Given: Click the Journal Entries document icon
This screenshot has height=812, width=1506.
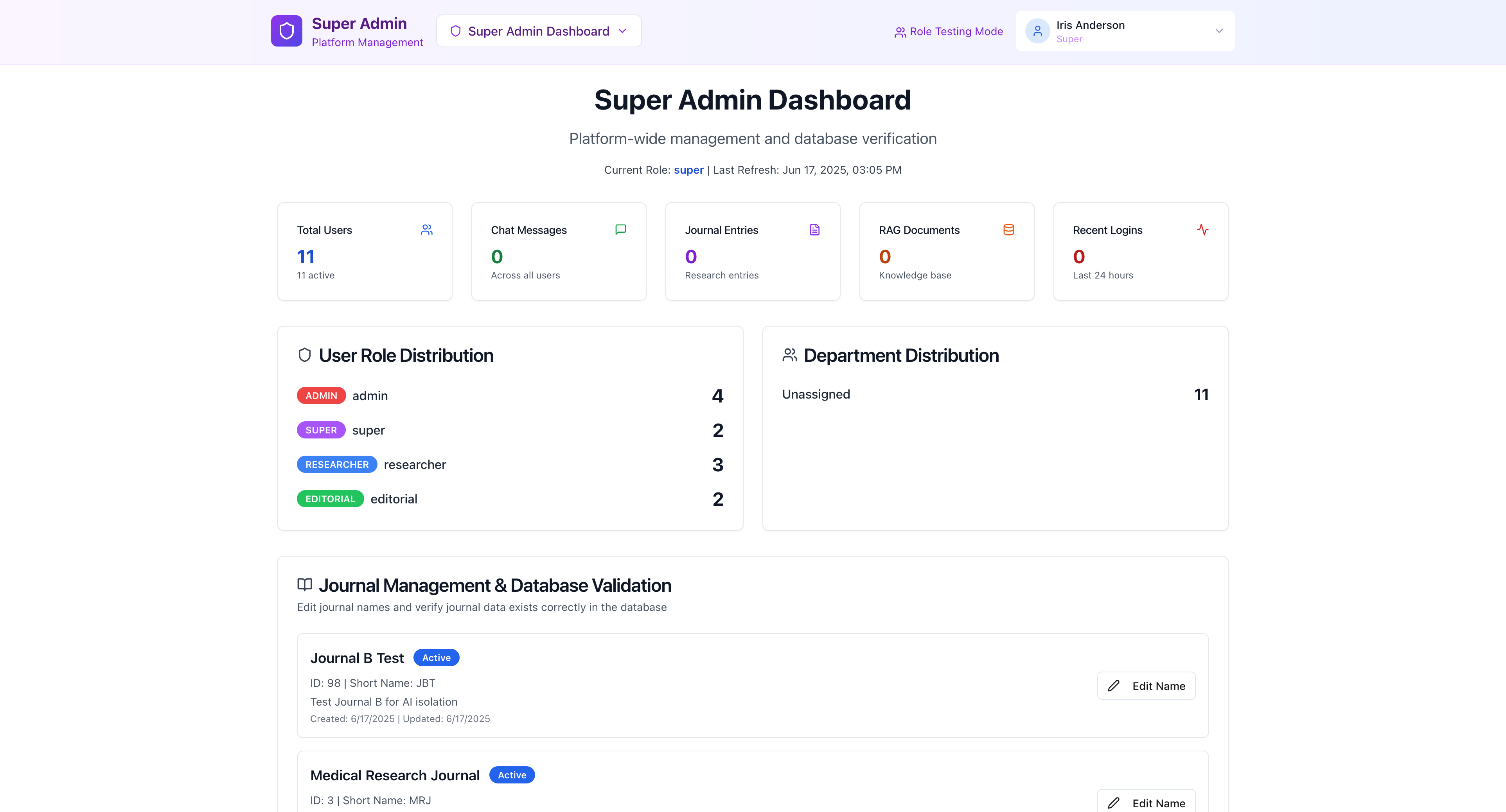Looking at the screenshot, I should pyautogui.click(x=815, y=230).
